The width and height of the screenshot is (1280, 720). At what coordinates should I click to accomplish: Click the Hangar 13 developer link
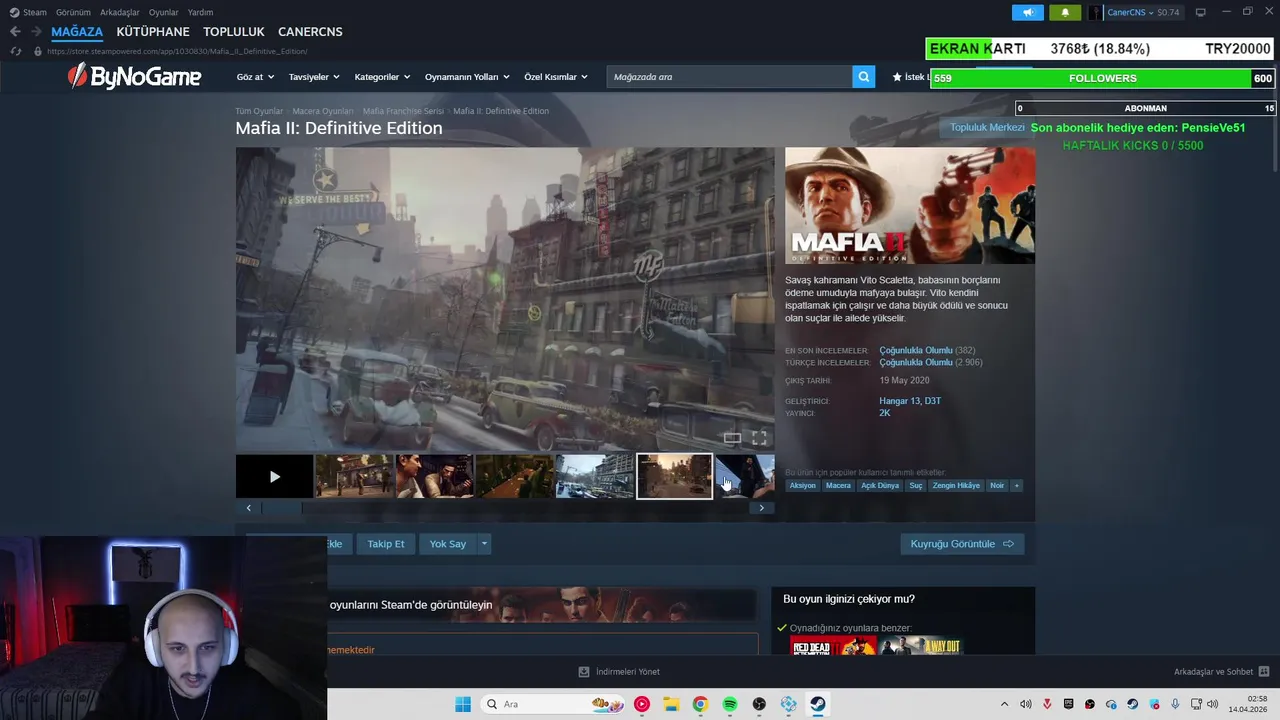coord(899,401)
